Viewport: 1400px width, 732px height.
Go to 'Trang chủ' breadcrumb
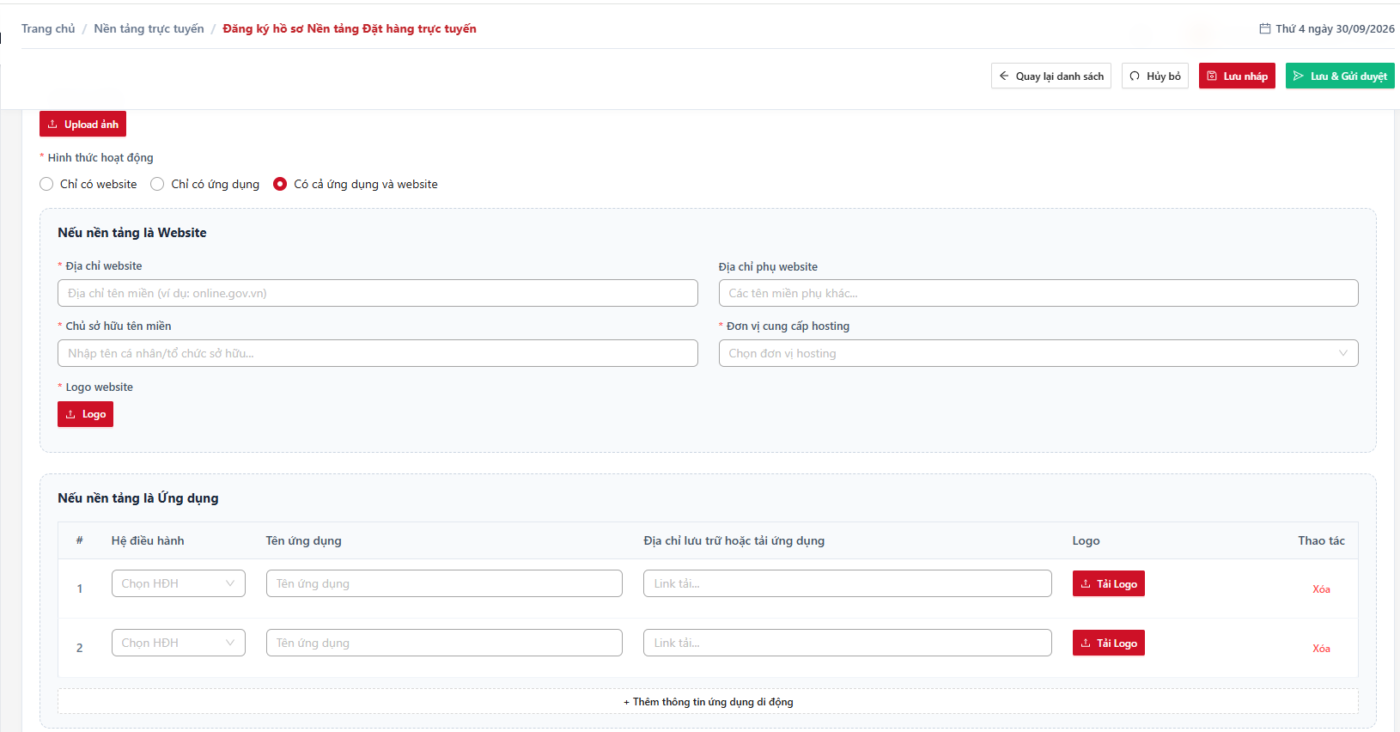pyautogui.click(x=48, y=29)
